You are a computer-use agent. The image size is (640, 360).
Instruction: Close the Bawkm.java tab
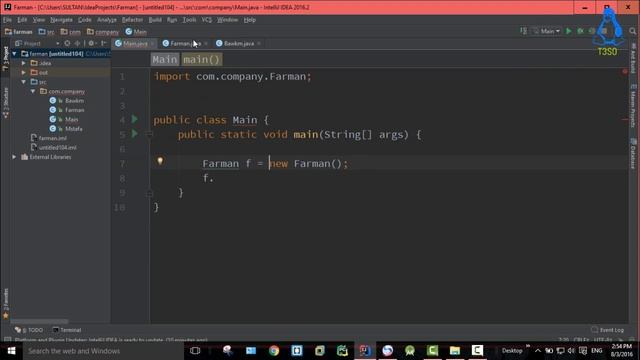(259, 43)
